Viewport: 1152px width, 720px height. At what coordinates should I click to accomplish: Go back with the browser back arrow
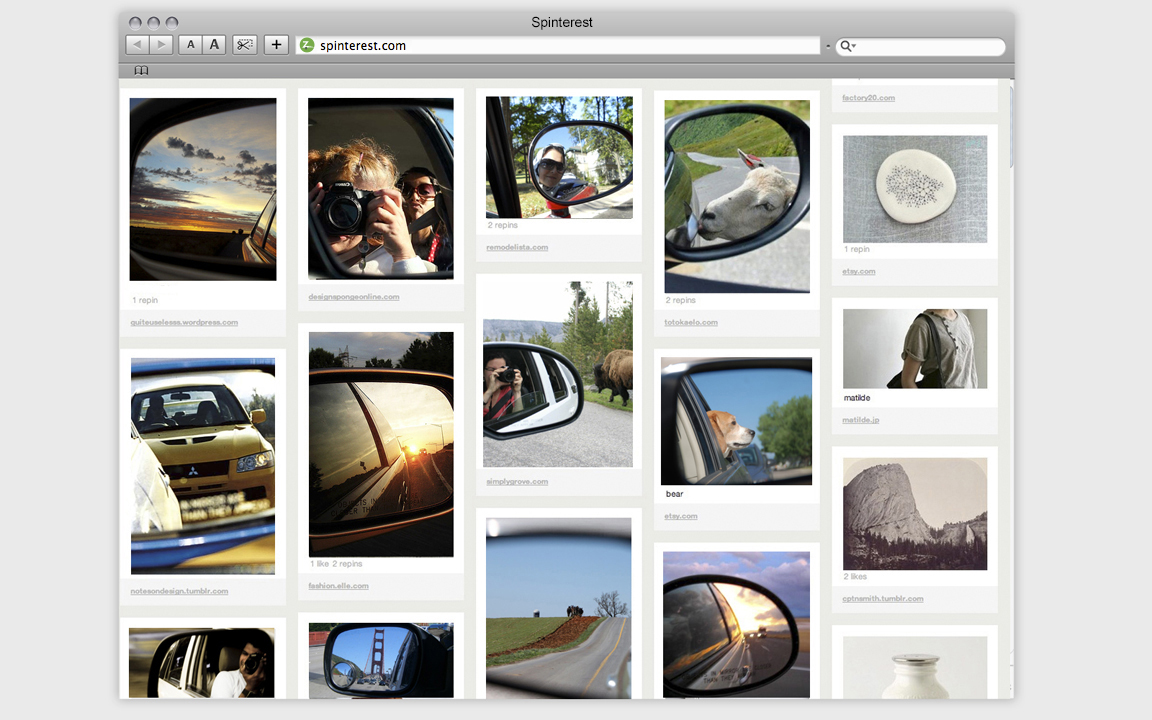(137, 45)
